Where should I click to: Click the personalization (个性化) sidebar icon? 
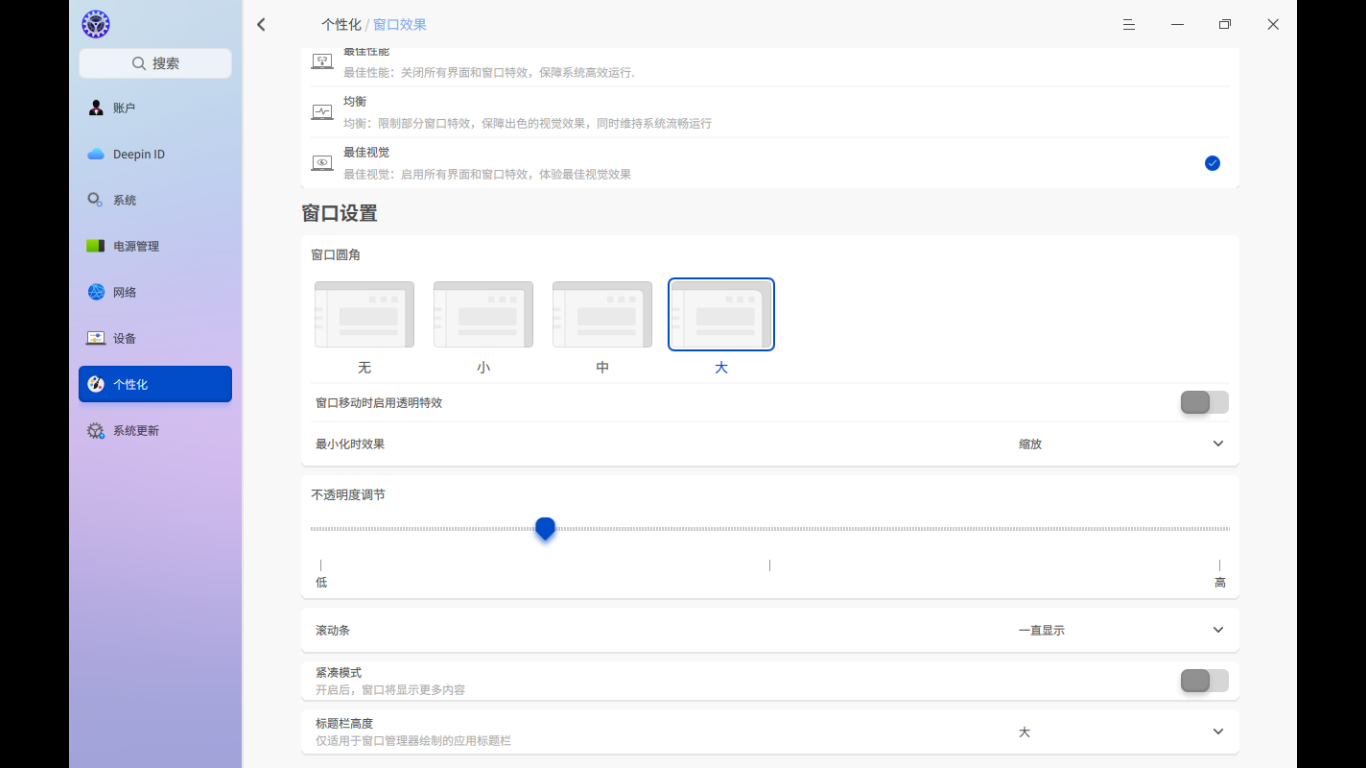coord(96,384)
